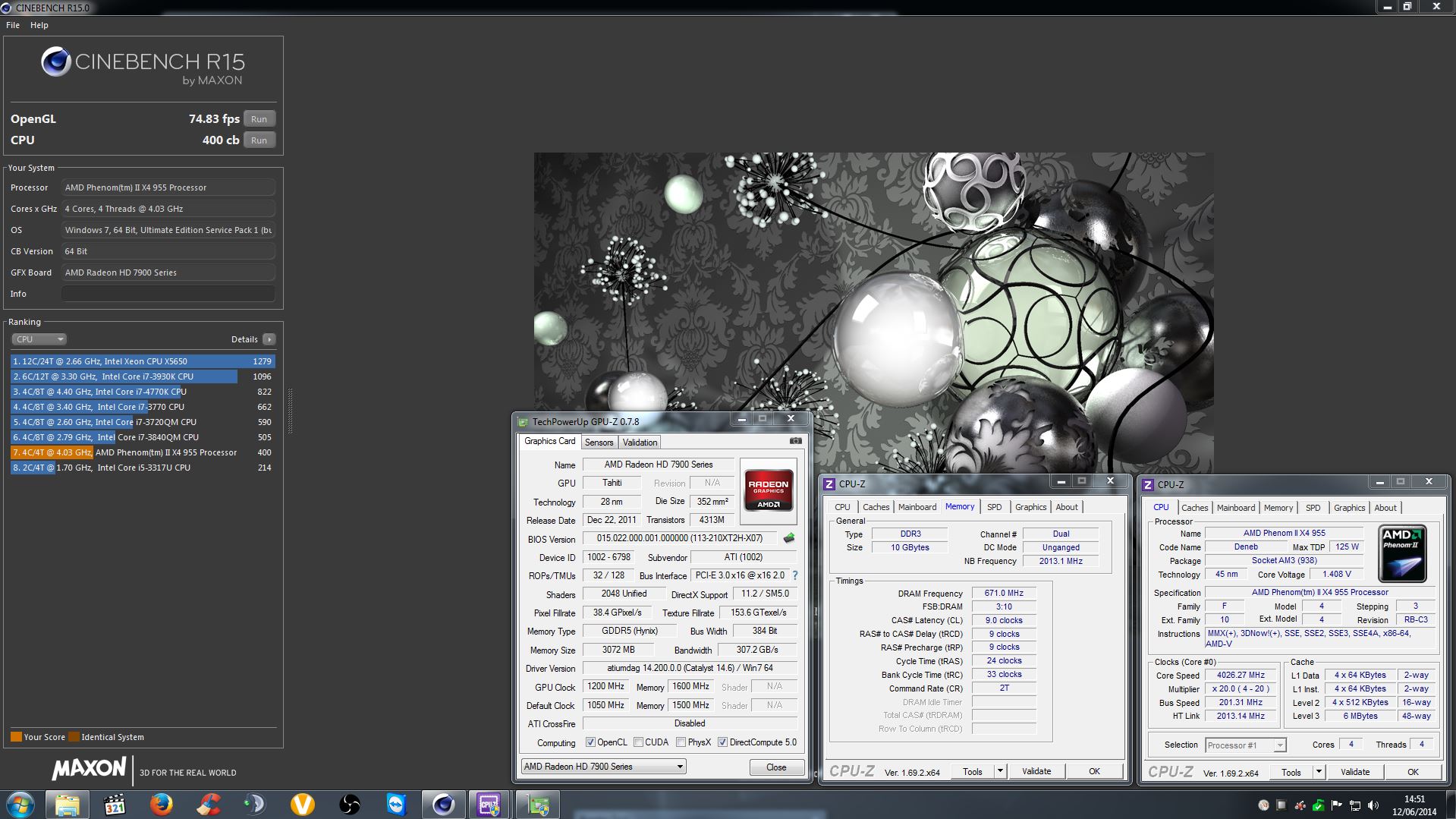Image resolution: width=1456 pixels, height=819 pixels.
Task: Select the Core i7-4770K ranking row
Action: (143, 392)
